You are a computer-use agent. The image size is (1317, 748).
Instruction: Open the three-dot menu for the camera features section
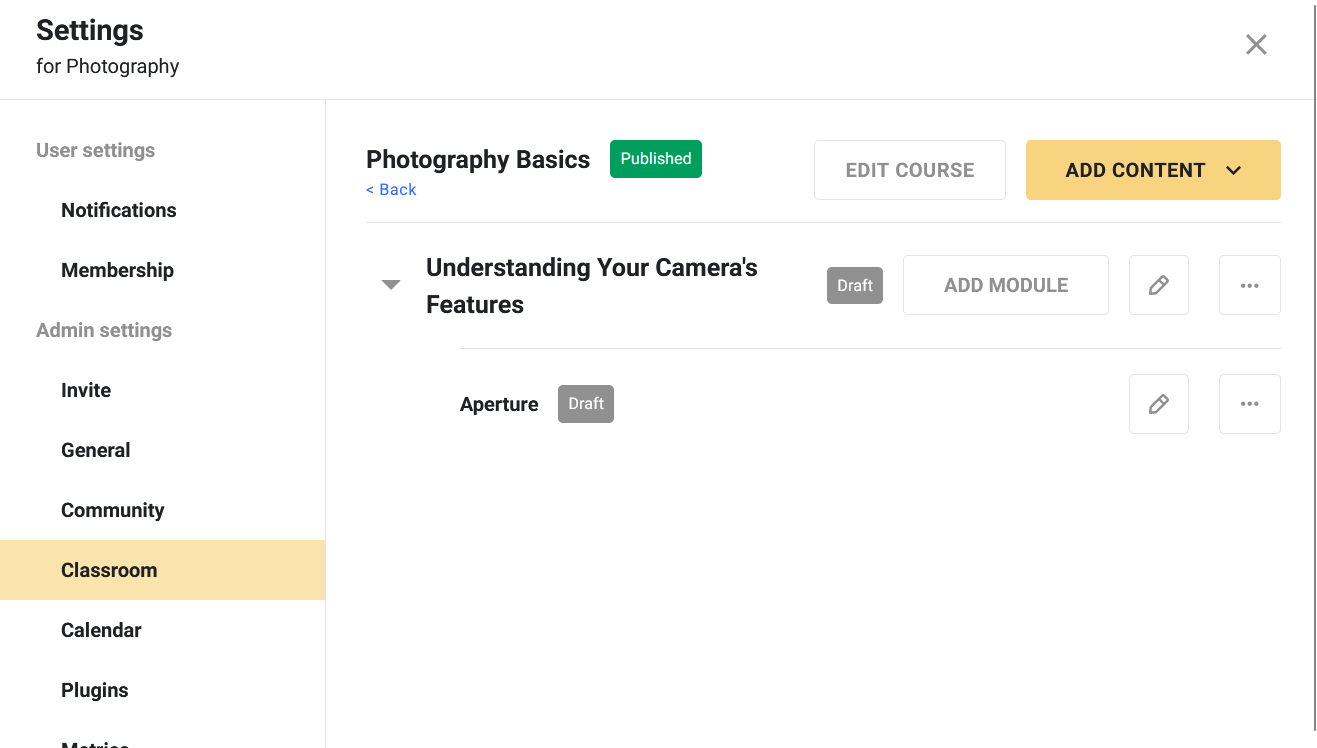[1249, 285]
